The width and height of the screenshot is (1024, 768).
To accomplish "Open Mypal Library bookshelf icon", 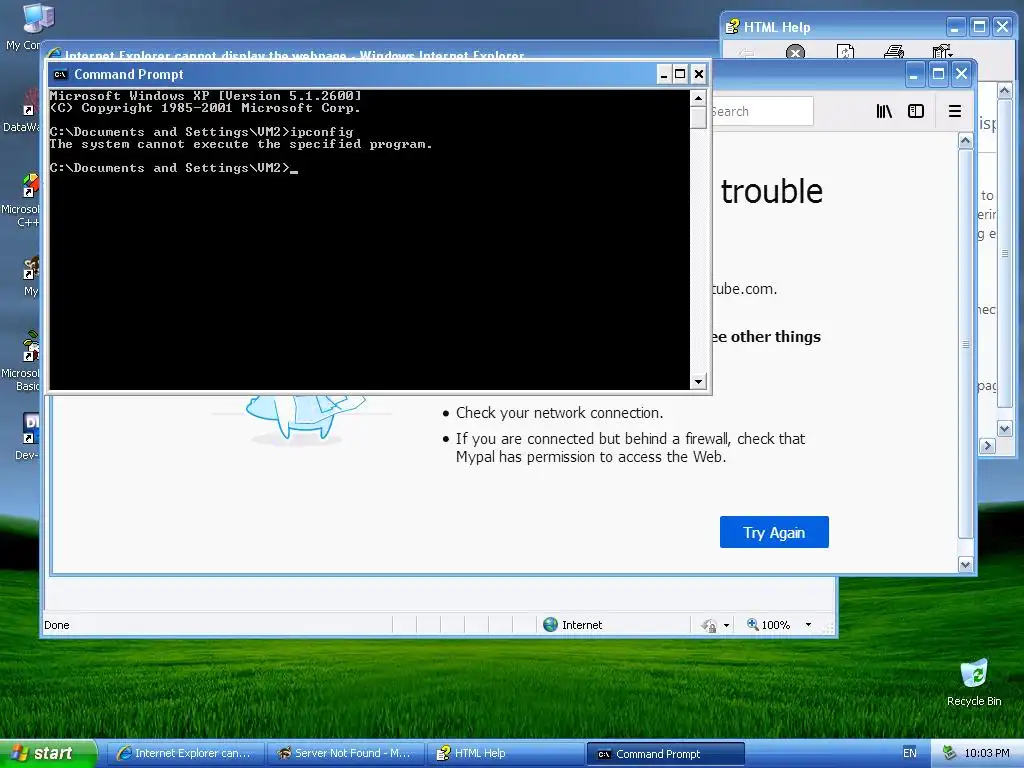I will (x=884, y=112).
